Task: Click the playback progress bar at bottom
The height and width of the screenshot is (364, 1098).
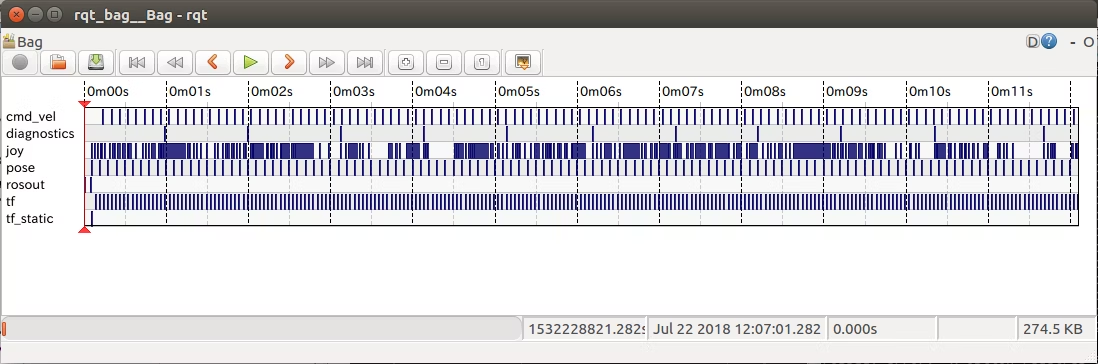Action: (x=262, y=328)
